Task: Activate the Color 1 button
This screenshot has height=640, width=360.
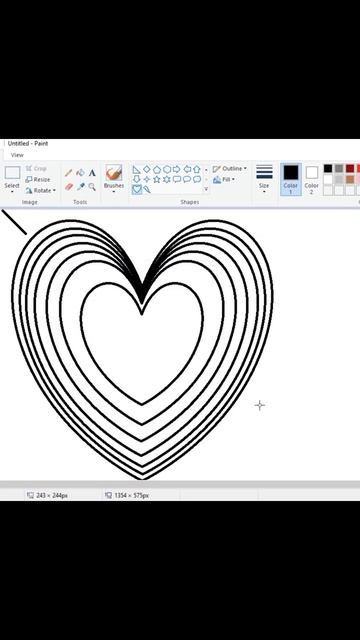Action: [291, 180]
